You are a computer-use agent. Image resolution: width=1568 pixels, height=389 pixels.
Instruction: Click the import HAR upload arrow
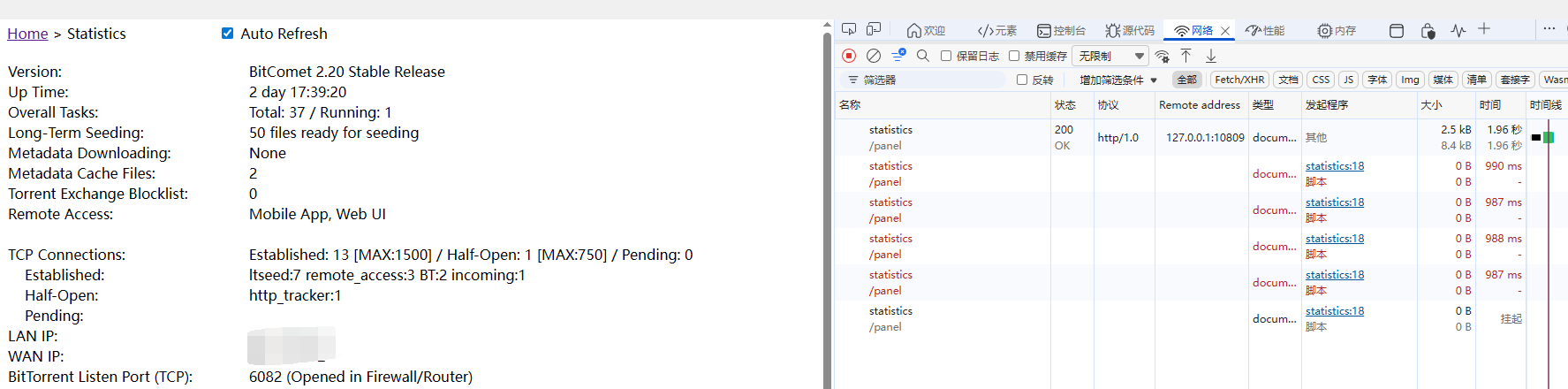point(1186,56)
